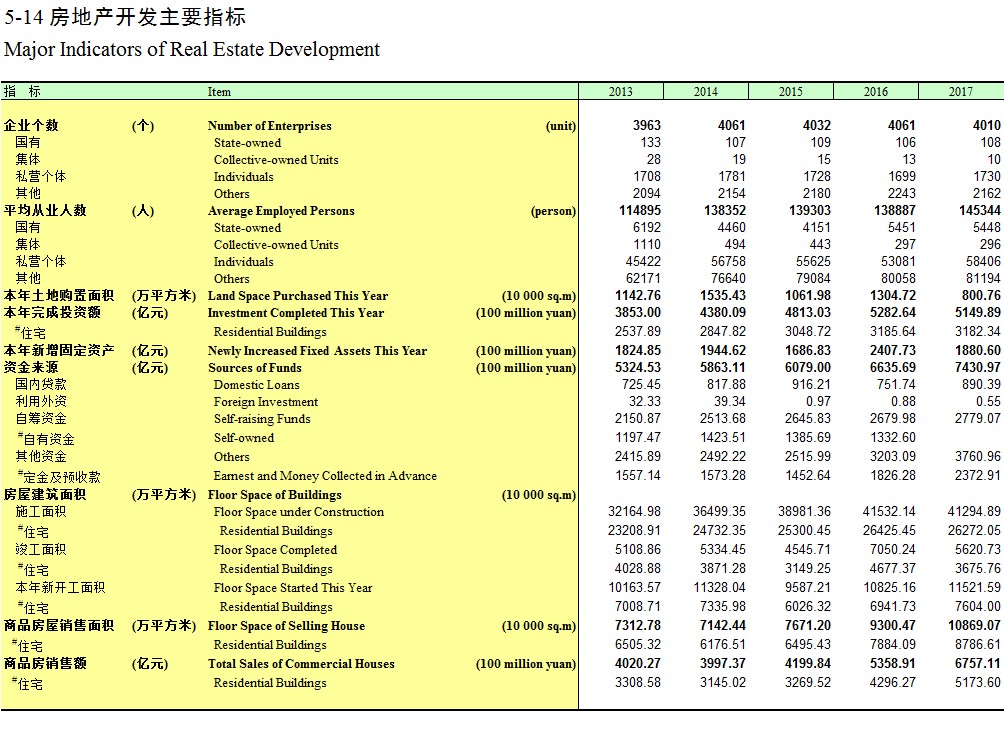Click the enterprises value 3963
This screenshot has width=1004, height=745.
pyautogui.click(x=647, y=125)
